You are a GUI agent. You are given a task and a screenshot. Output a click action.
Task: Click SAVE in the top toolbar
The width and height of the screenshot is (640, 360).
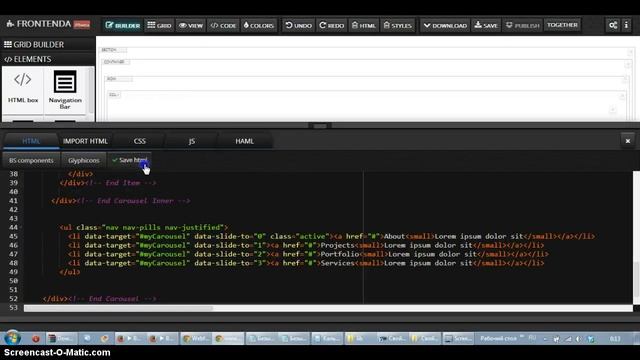click(486, 25)
